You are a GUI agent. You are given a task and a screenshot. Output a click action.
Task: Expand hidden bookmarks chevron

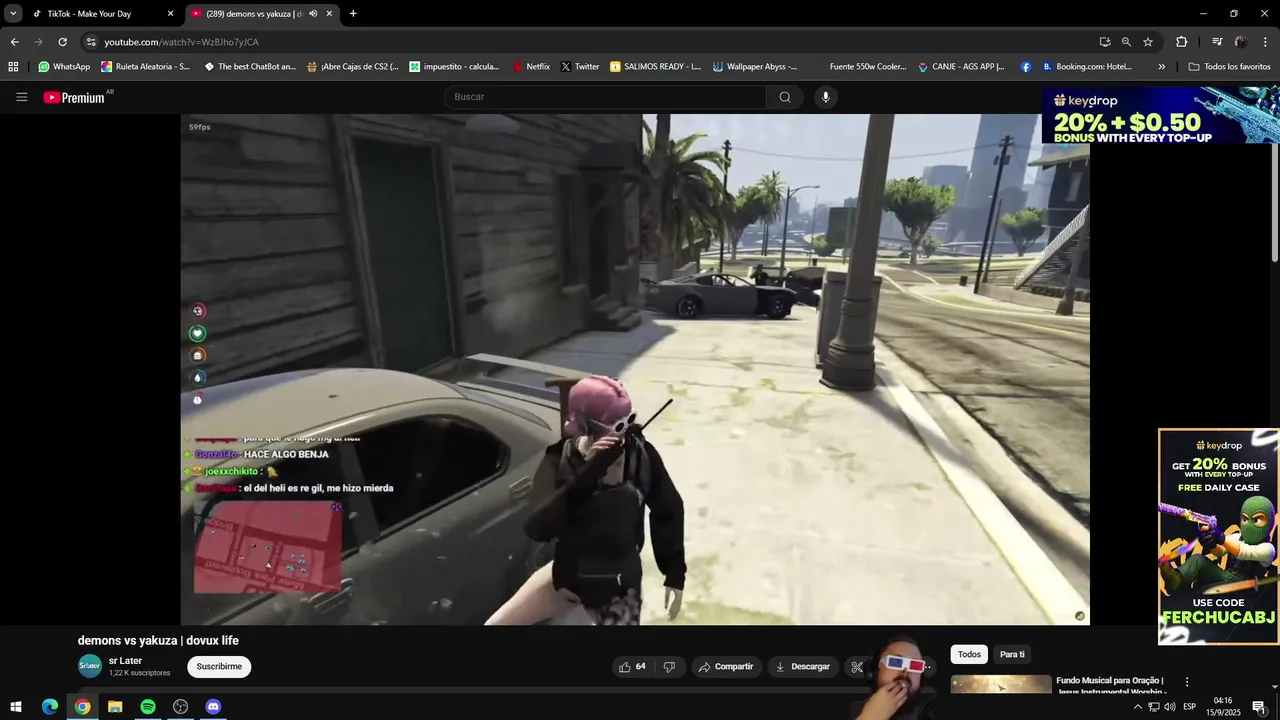(x=1161, y=67)
